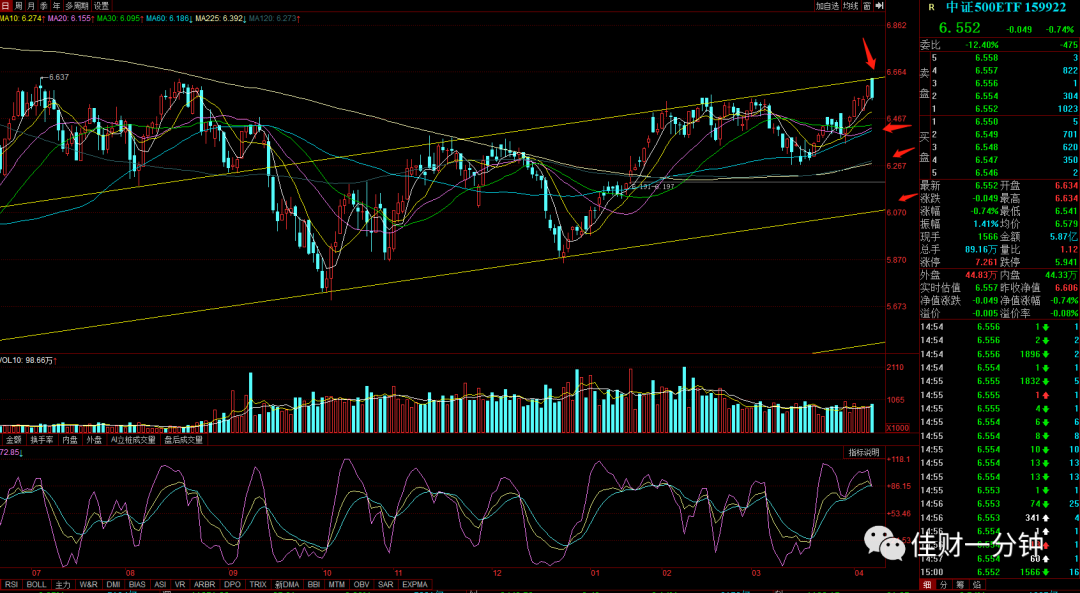Click the 窗 window layout icon
This screenshot has height=593, width=1080.
coord(867,6)
